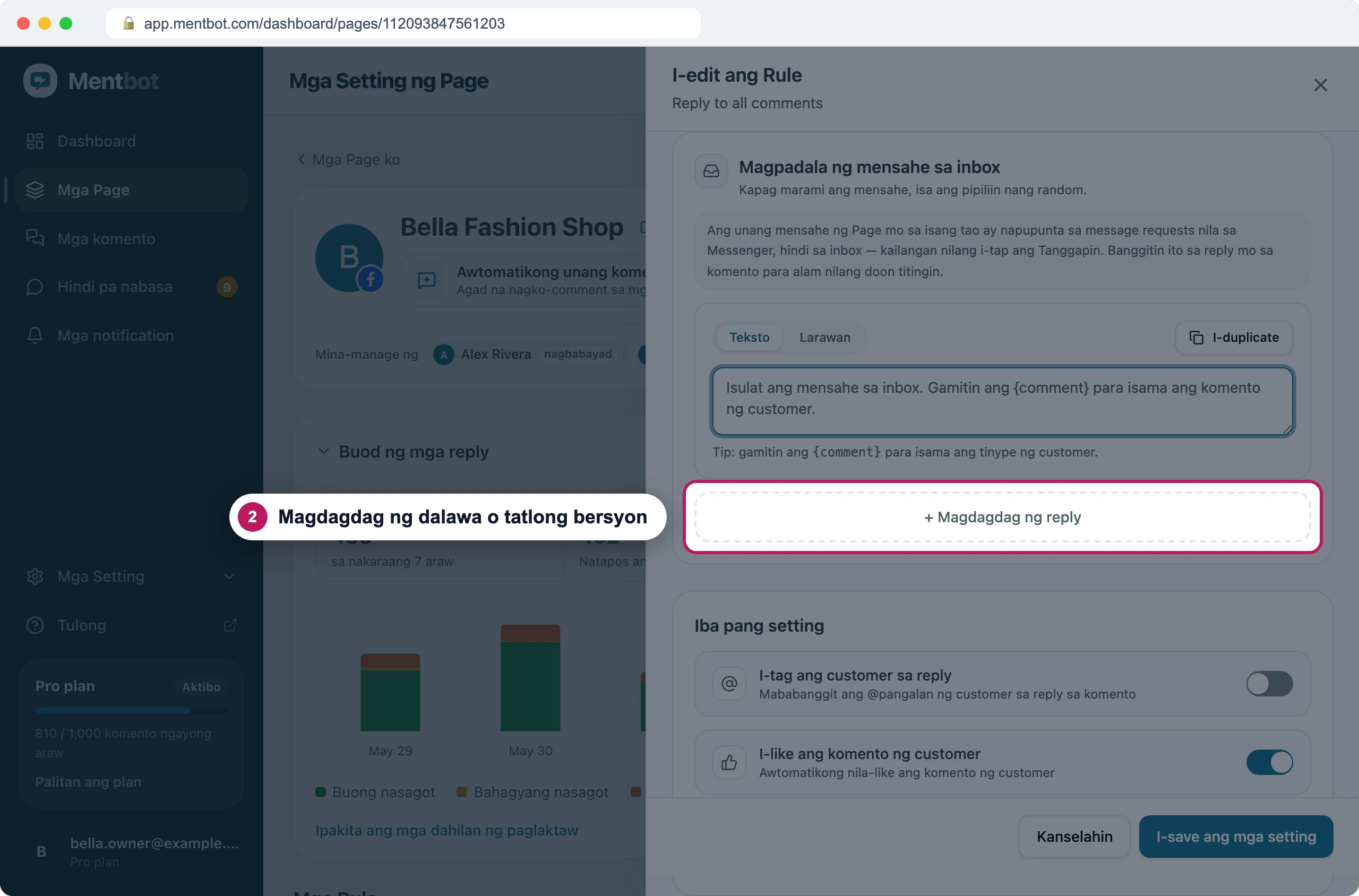1359x896 pixels.
Task: Expand the Mga Setting sidebar chevron
Action: pyautogui.click(x=229, y=576)
